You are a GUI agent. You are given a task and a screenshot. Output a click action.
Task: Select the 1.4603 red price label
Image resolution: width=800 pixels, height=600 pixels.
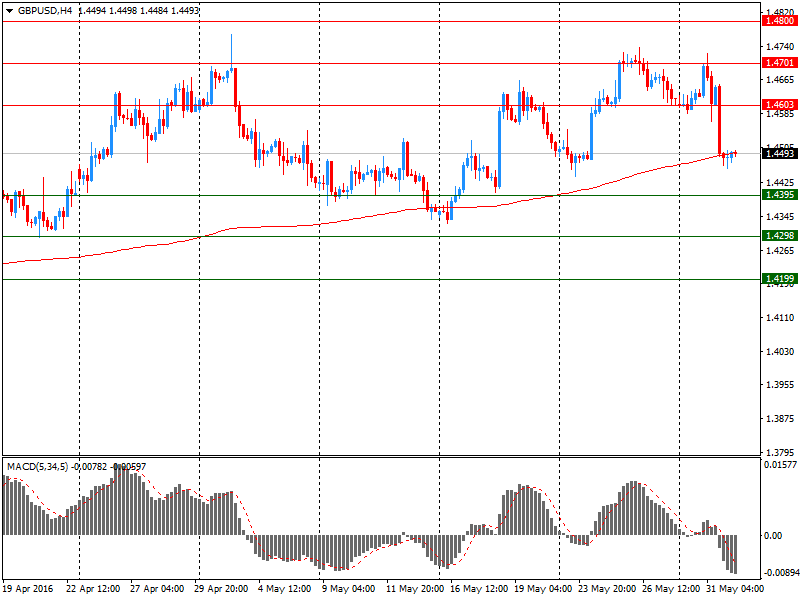point(780,105)
